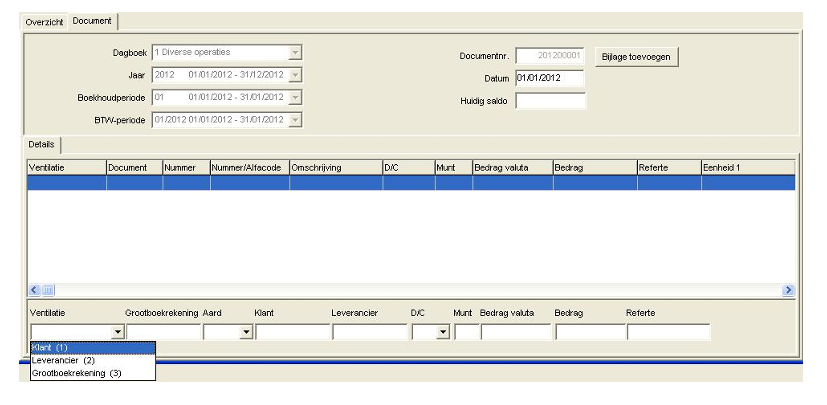Image resolution: width=827 pixels, height=405 pixels.
Task: Open the BTW-periode dropdown
Action: 295,120
